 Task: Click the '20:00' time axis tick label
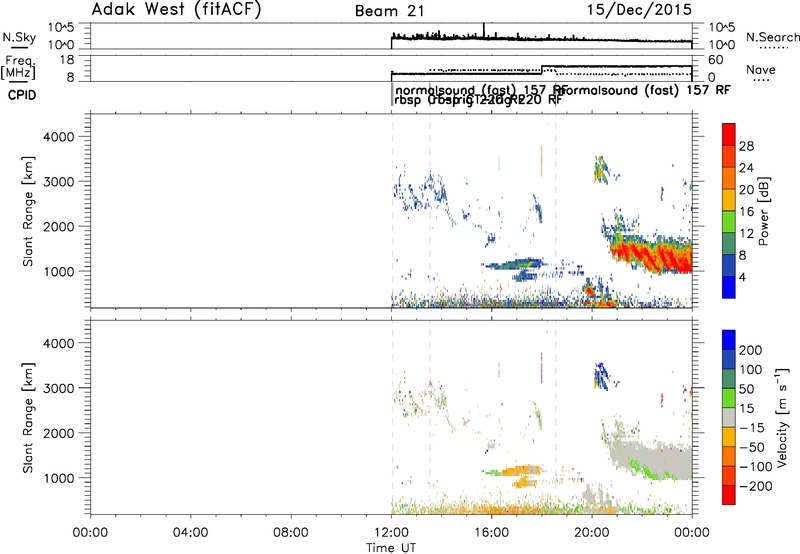tap(591, 533)
